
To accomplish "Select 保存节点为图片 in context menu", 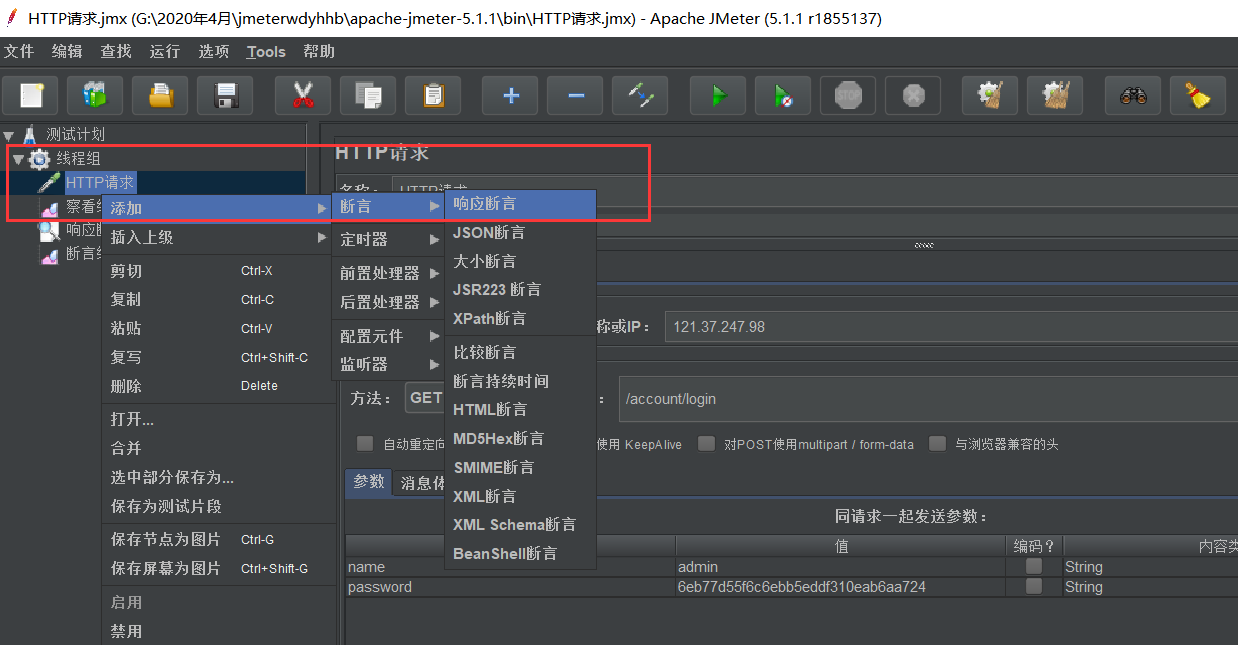I will [219, 539].
